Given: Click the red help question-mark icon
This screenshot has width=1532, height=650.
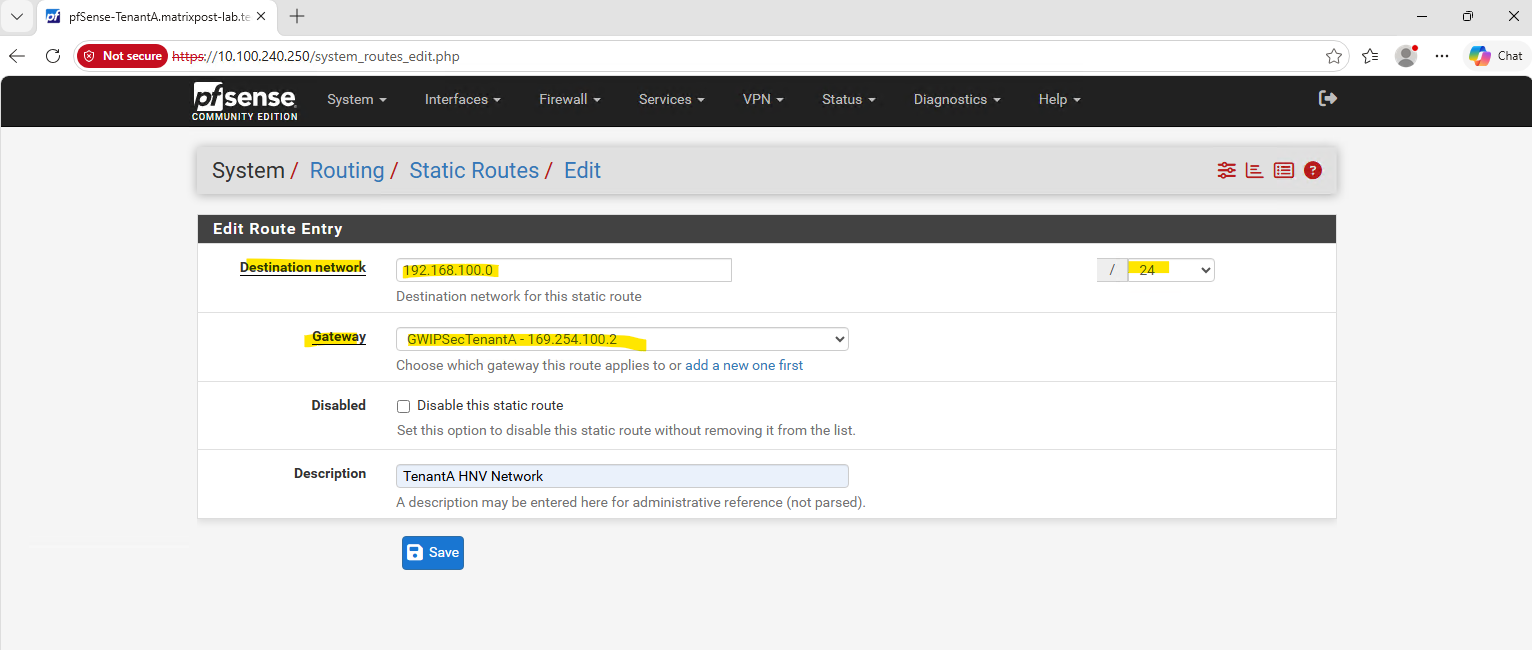Looking at the screenshot, I should (1313, 170).
